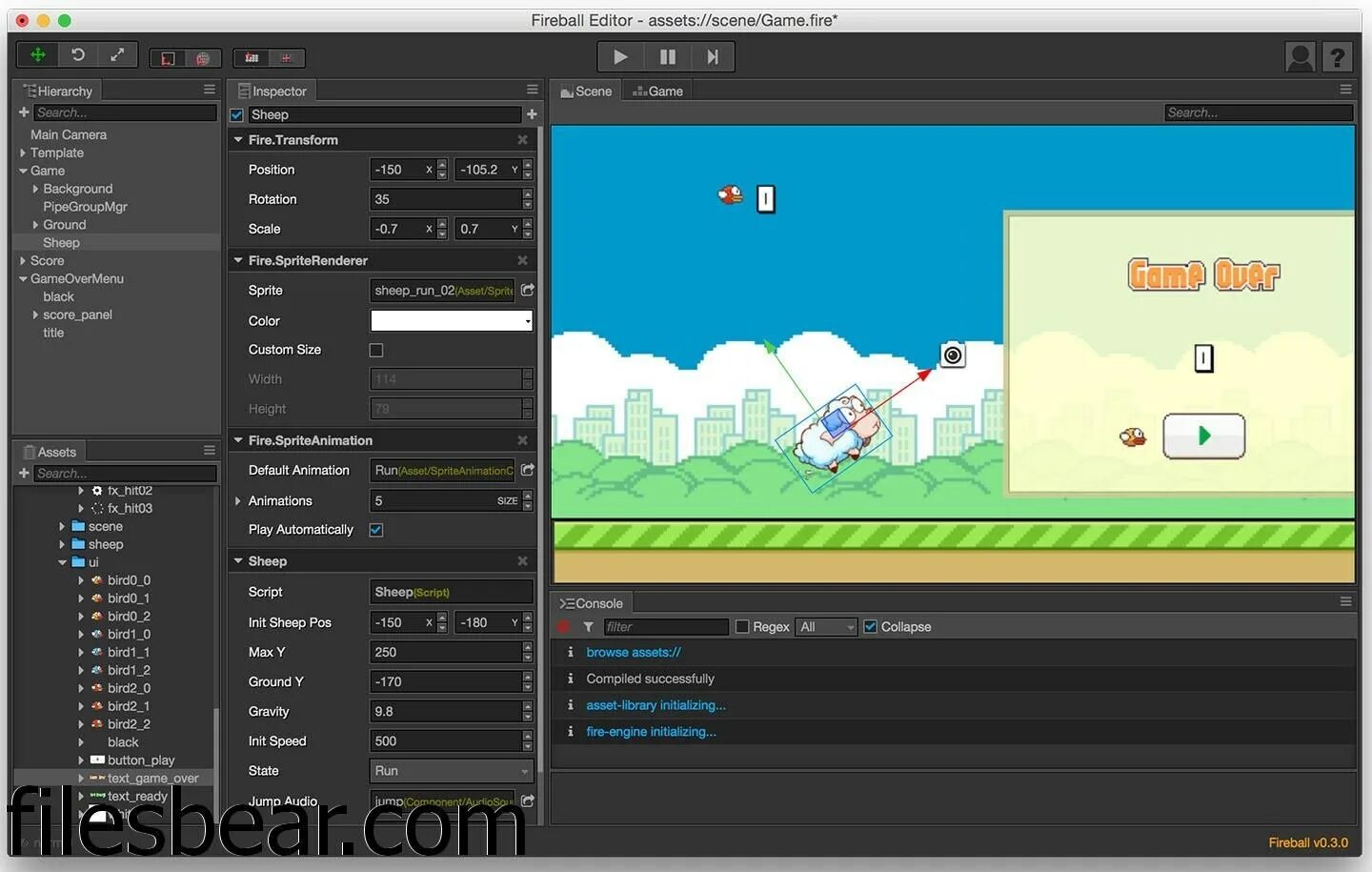
Task: Click the fire-engine initializing log link
Action: (x=651, y=732)
